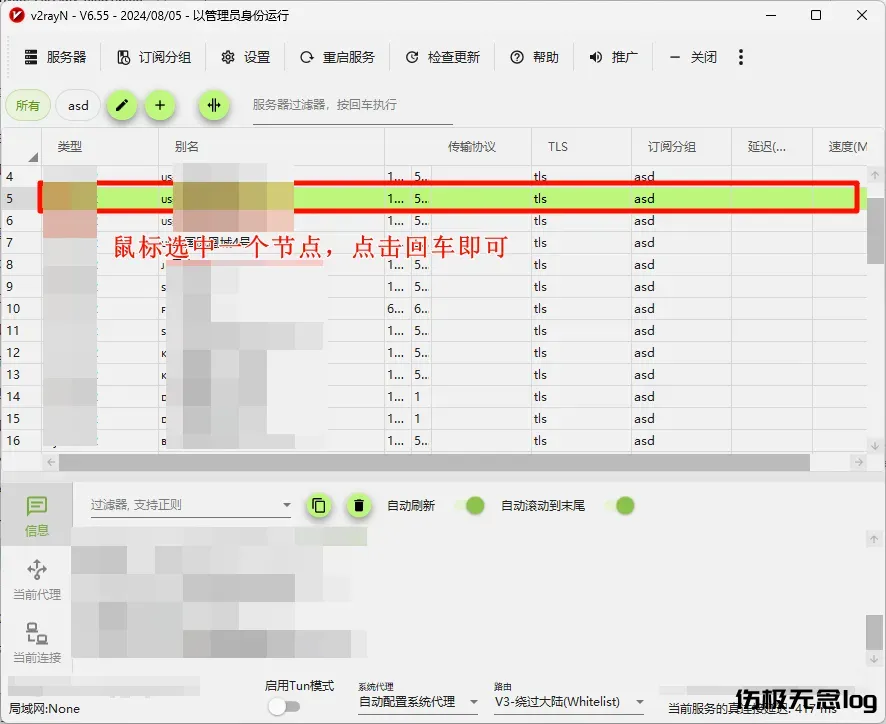Sort by the TLS column header

click(x=581, y=147)
